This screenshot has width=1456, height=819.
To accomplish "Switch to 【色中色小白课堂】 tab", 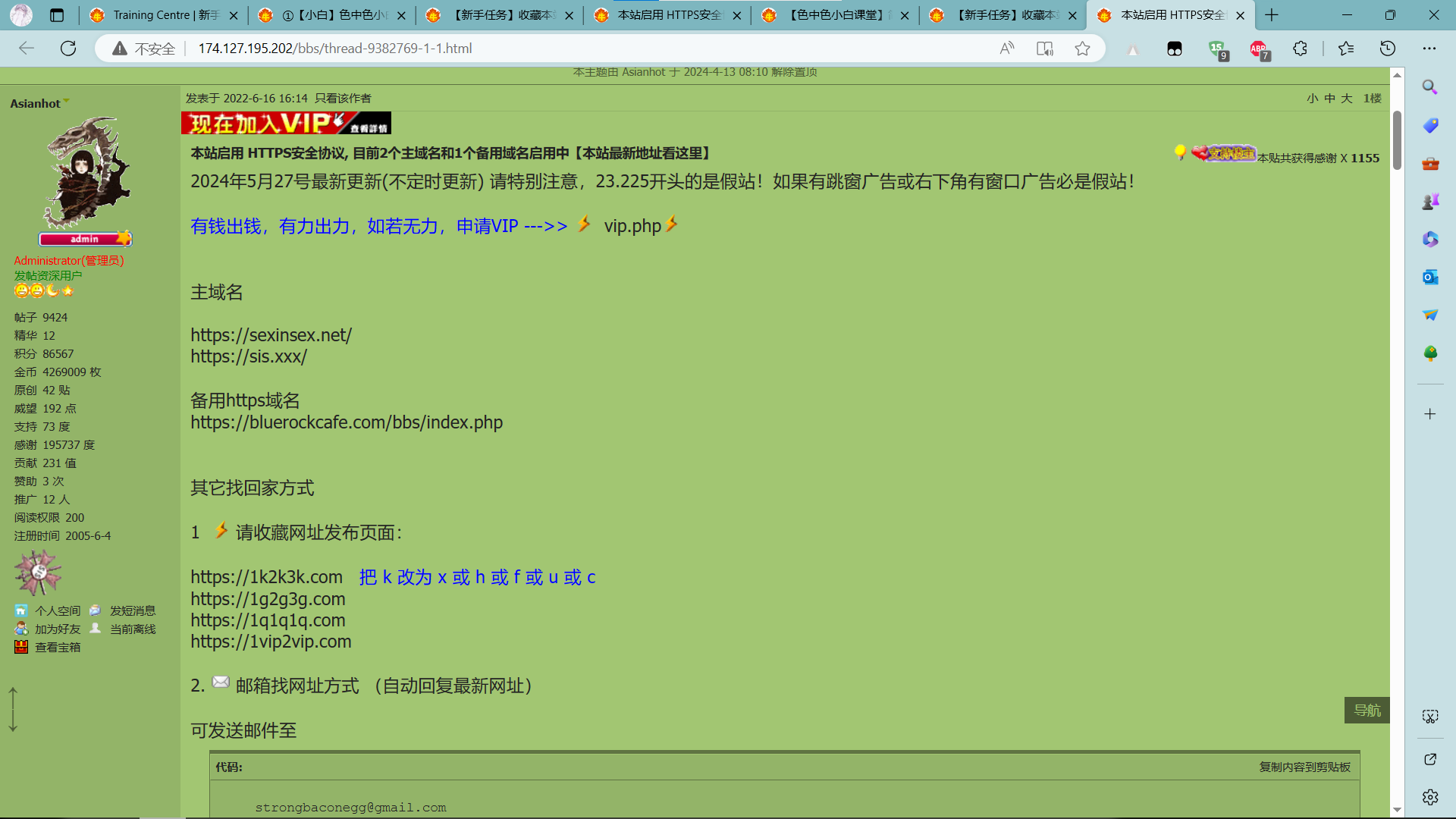I will point(836,15).
